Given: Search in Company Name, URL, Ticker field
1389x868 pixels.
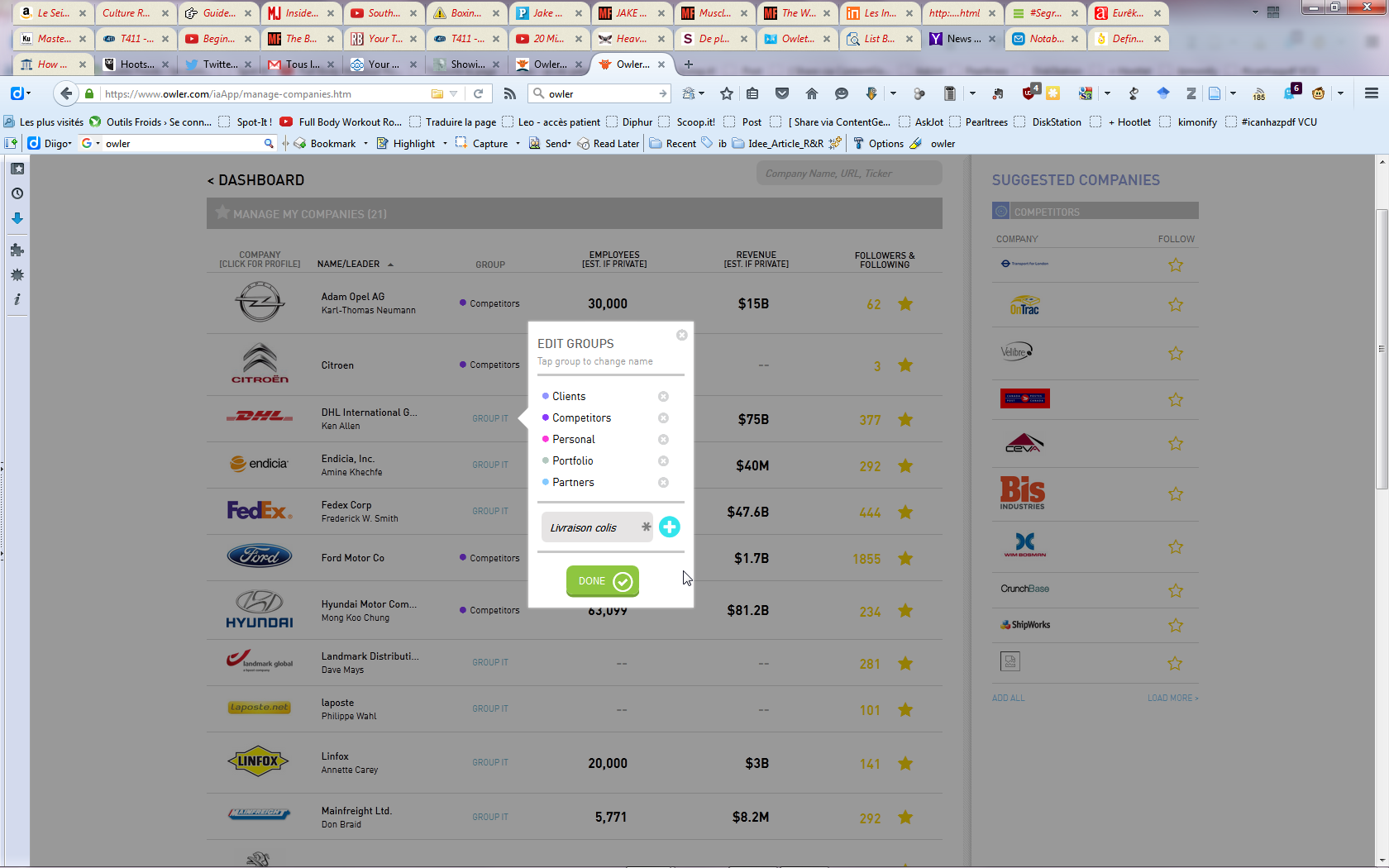Looking at the screenshot, I should 849,174.
